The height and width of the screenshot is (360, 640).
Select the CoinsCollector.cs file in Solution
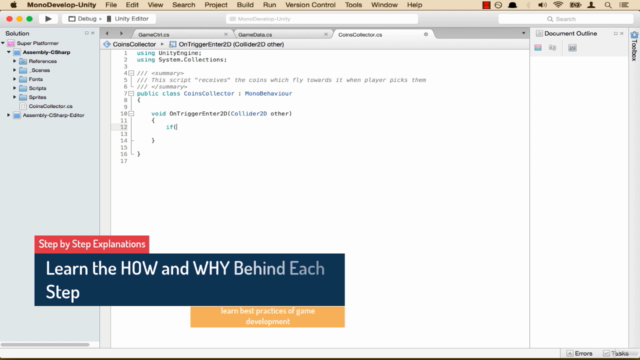point(50,106)
